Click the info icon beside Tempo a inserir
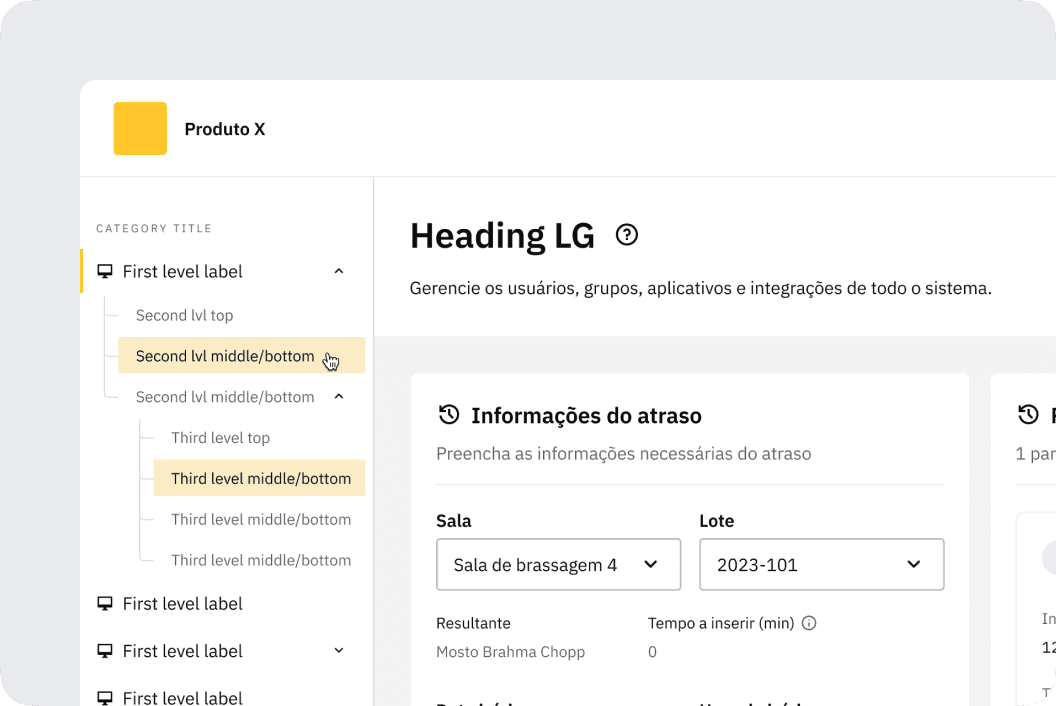 [810, 623]
